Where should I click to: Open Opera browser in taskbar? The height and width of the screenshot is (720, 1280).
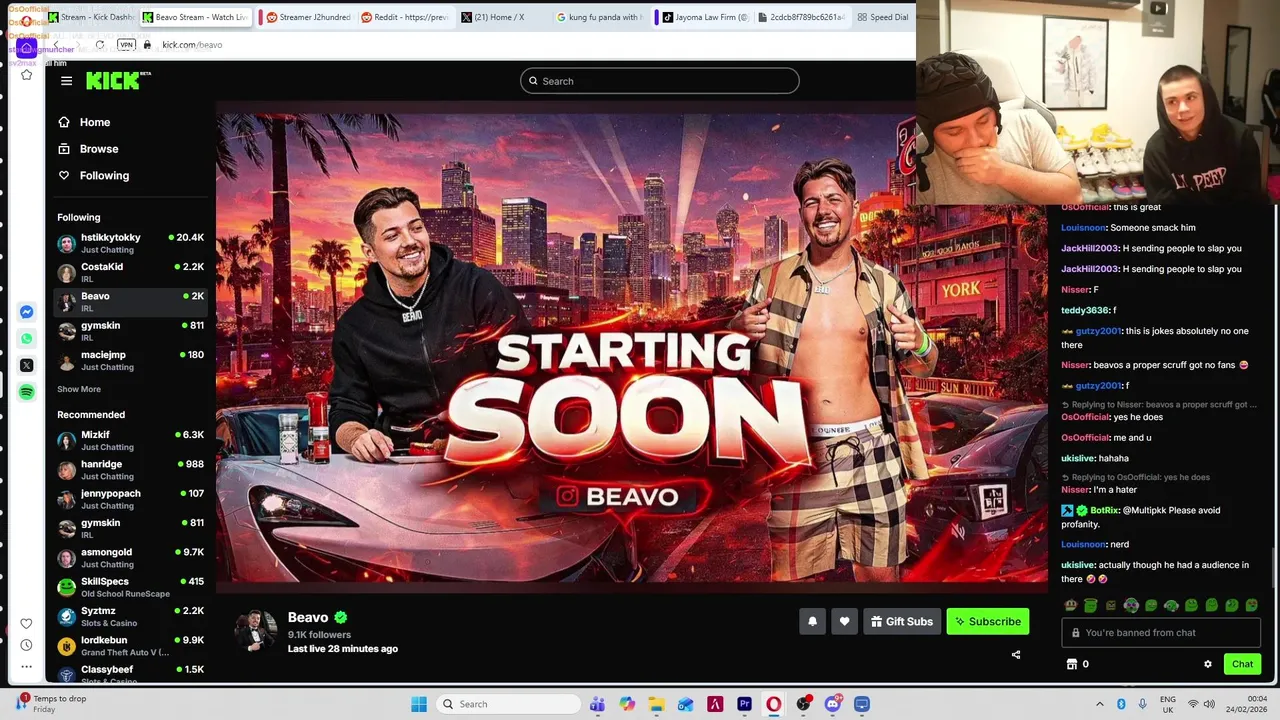(x=773, y=704)
